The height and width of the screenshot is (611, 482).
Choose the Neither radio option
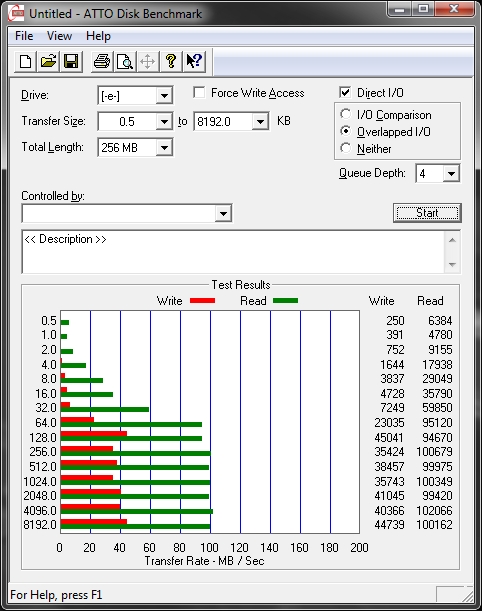pos(345,148)
